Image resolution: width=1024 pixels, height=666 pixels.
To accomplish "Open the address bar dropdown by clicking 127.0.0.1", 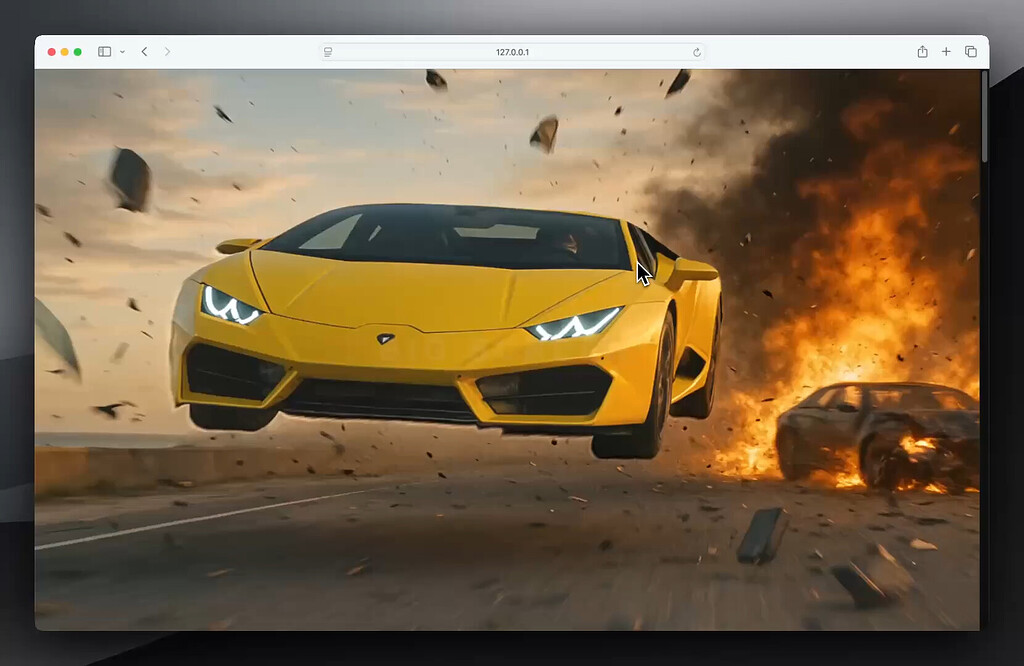I will (x=514, y=51).
